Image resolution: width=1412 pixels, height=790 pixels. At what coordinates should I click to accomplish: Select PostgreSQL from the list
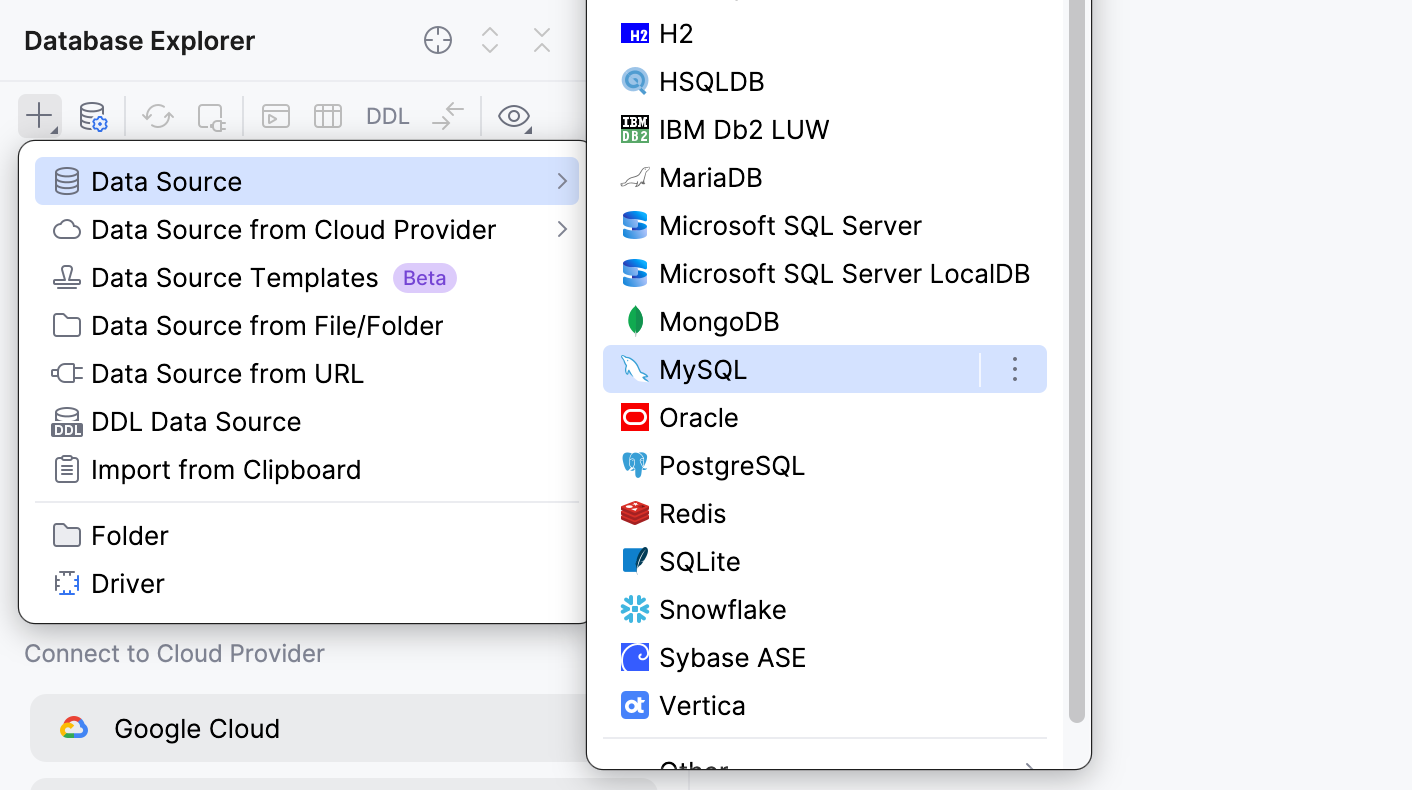tap(825, 465)
